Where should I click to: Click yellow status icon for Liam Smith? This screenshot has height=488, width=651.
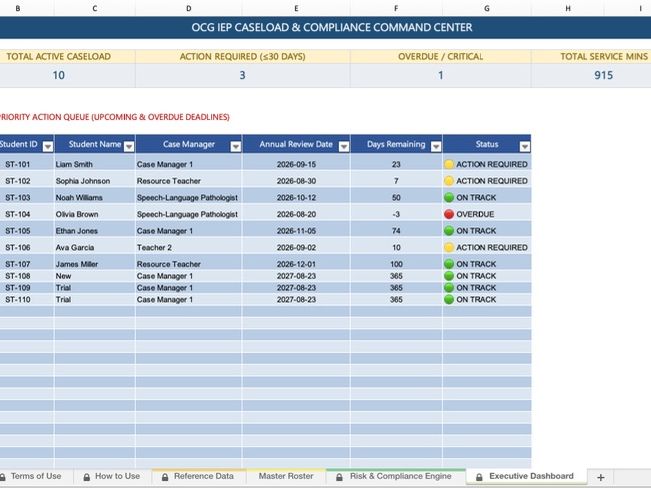pyautogui.click(x=449, y=164)
